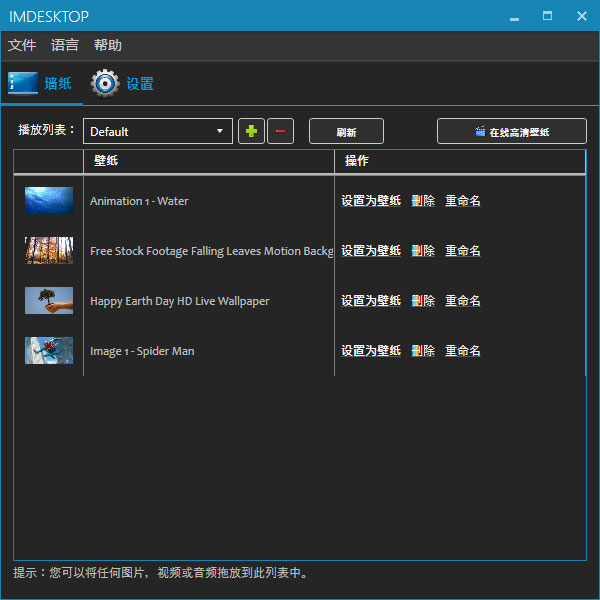Delete the Animation 1 - Water entry
The image size is (600, 600).
click(x=423, y=201)
